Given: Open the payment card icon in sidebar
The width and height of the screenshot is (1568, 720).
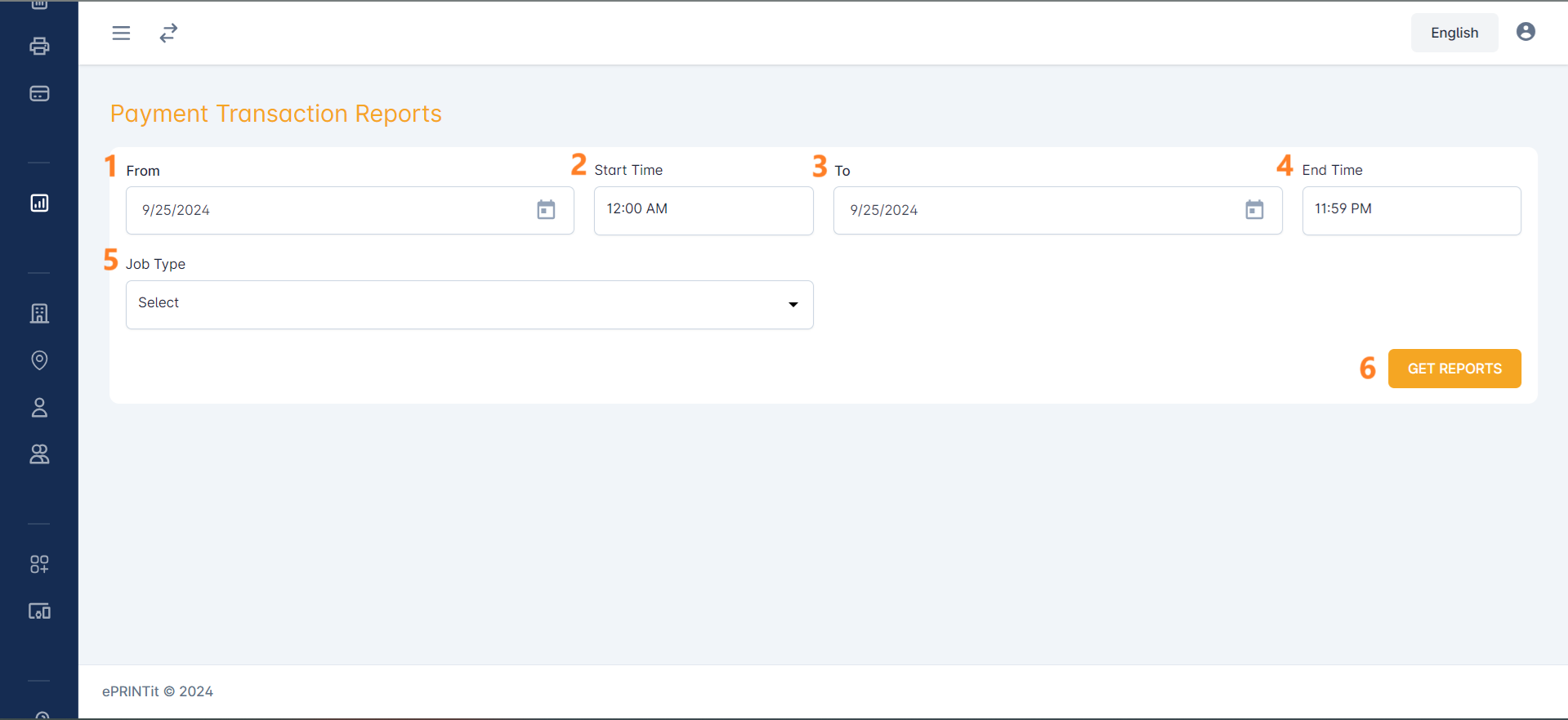Looking at the screenshot, I should (x=39, y=93).
